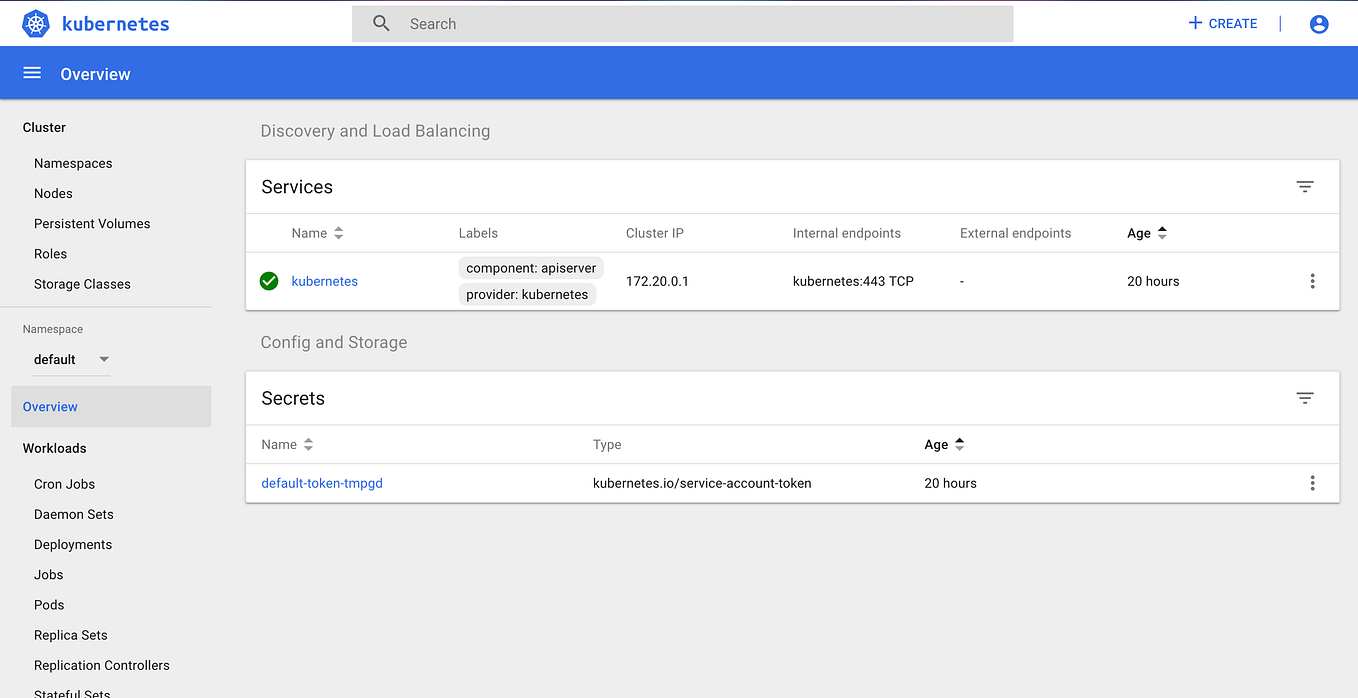1358x698 pixels.
Task: Expand sorting options on the Services Name column
Action: point(338,232)
